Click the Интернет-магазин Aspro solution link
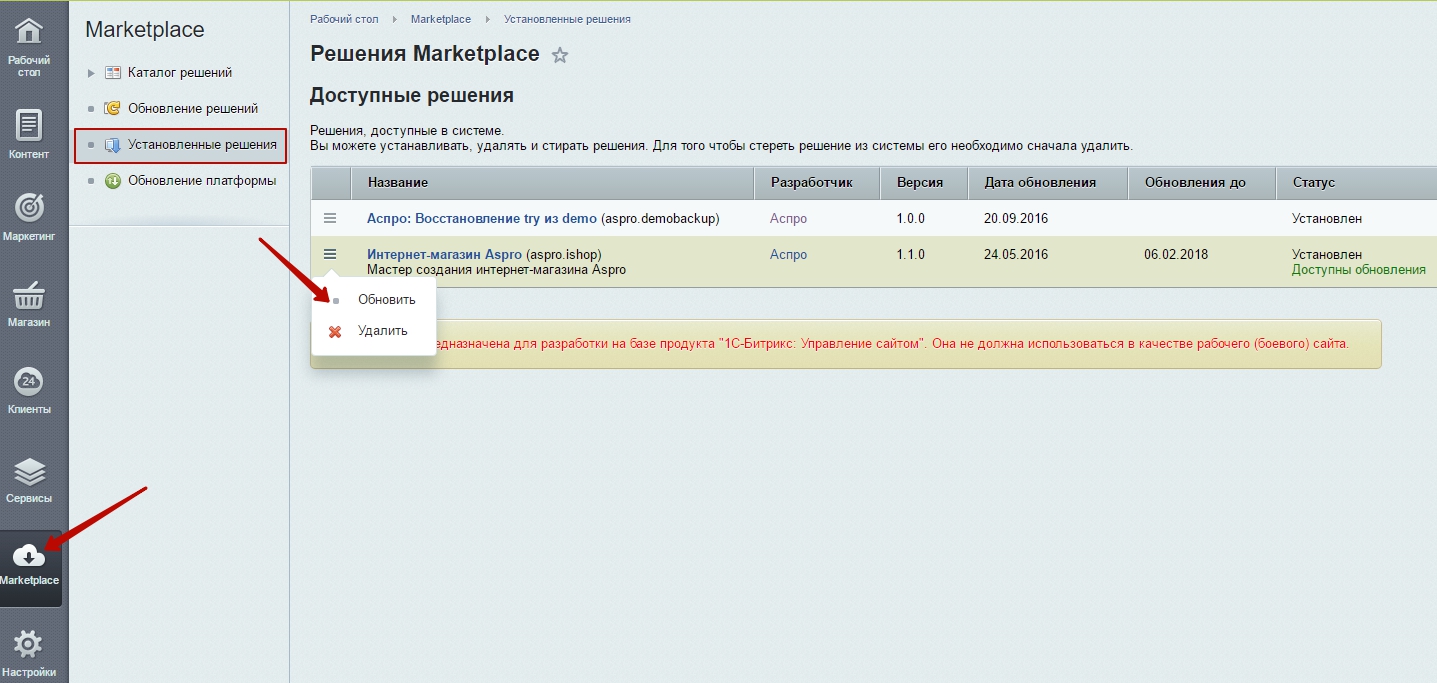1437x683 pixels. 444,255
